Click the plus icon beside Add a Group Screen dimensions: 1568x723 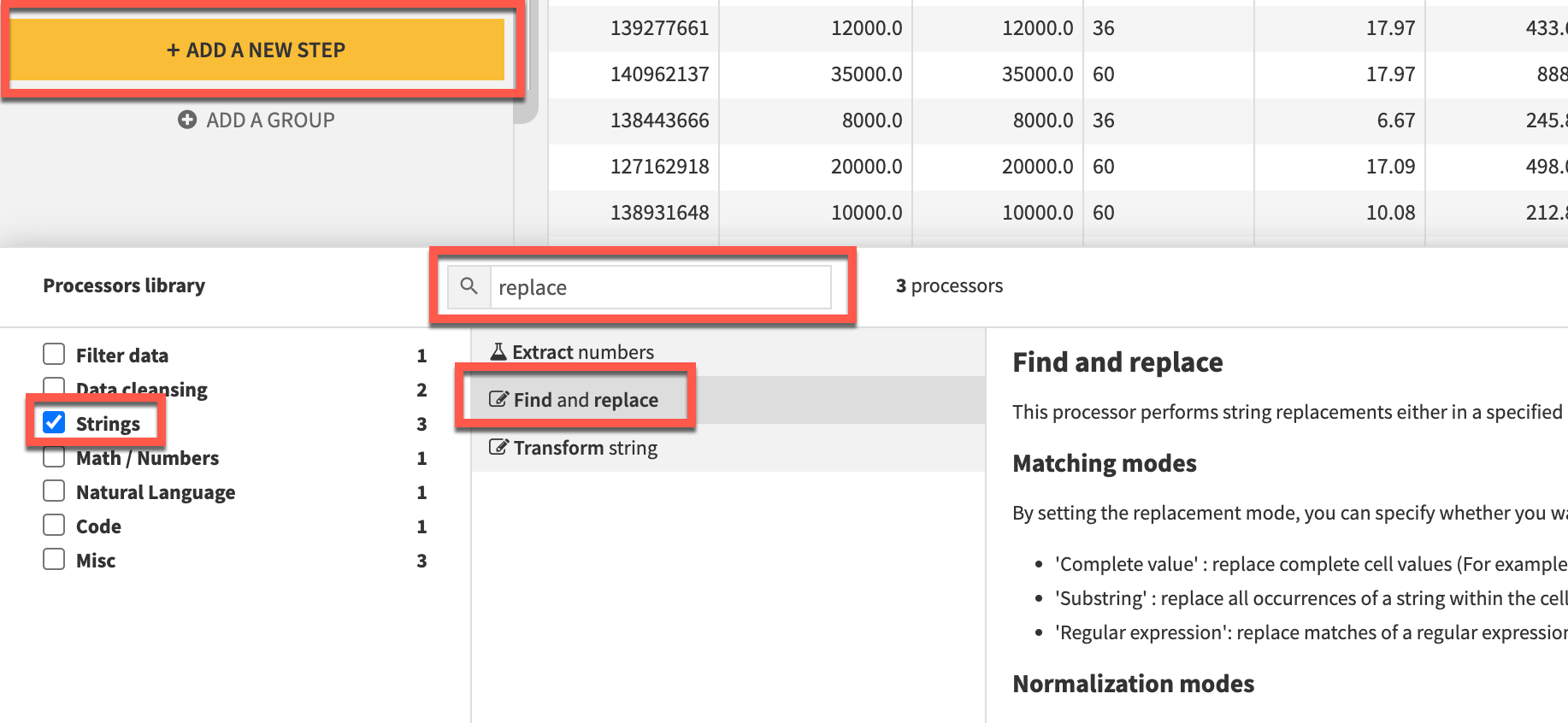tap(187, 120)
